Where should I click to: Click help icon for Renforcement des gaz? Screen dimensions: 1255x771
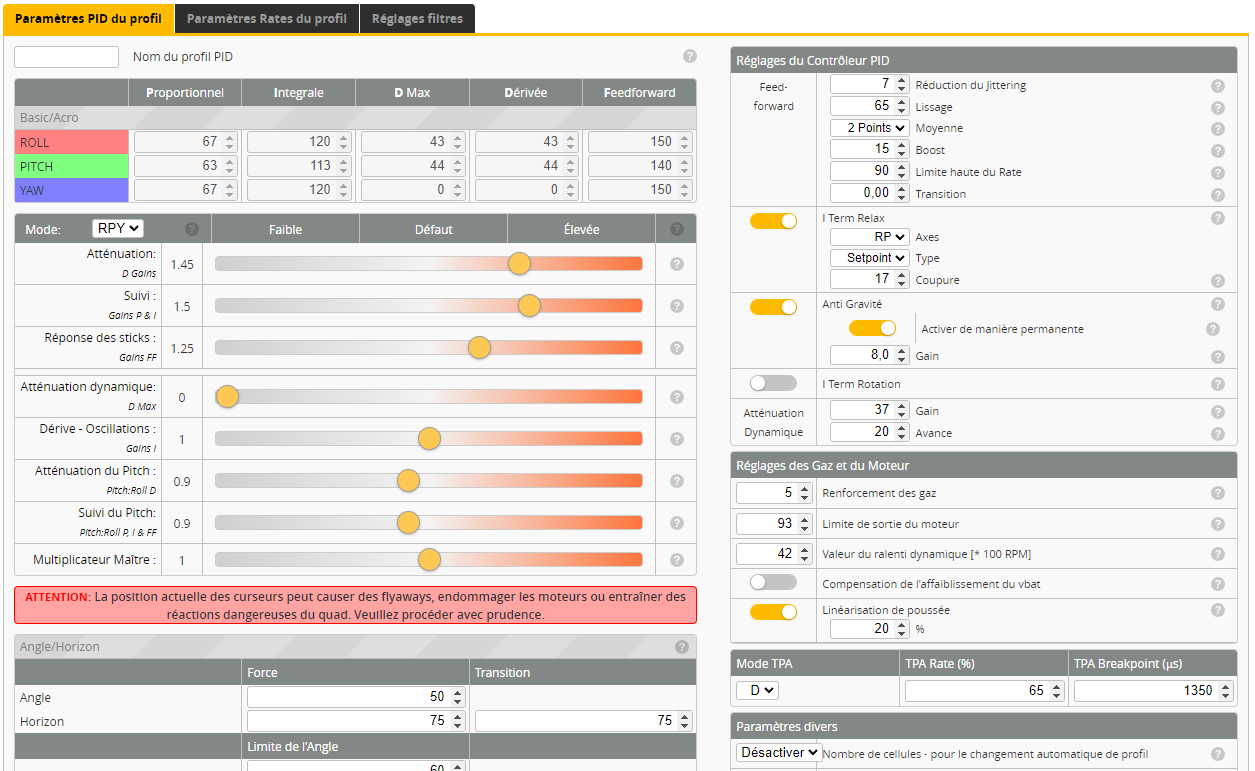pos(1217,493)
